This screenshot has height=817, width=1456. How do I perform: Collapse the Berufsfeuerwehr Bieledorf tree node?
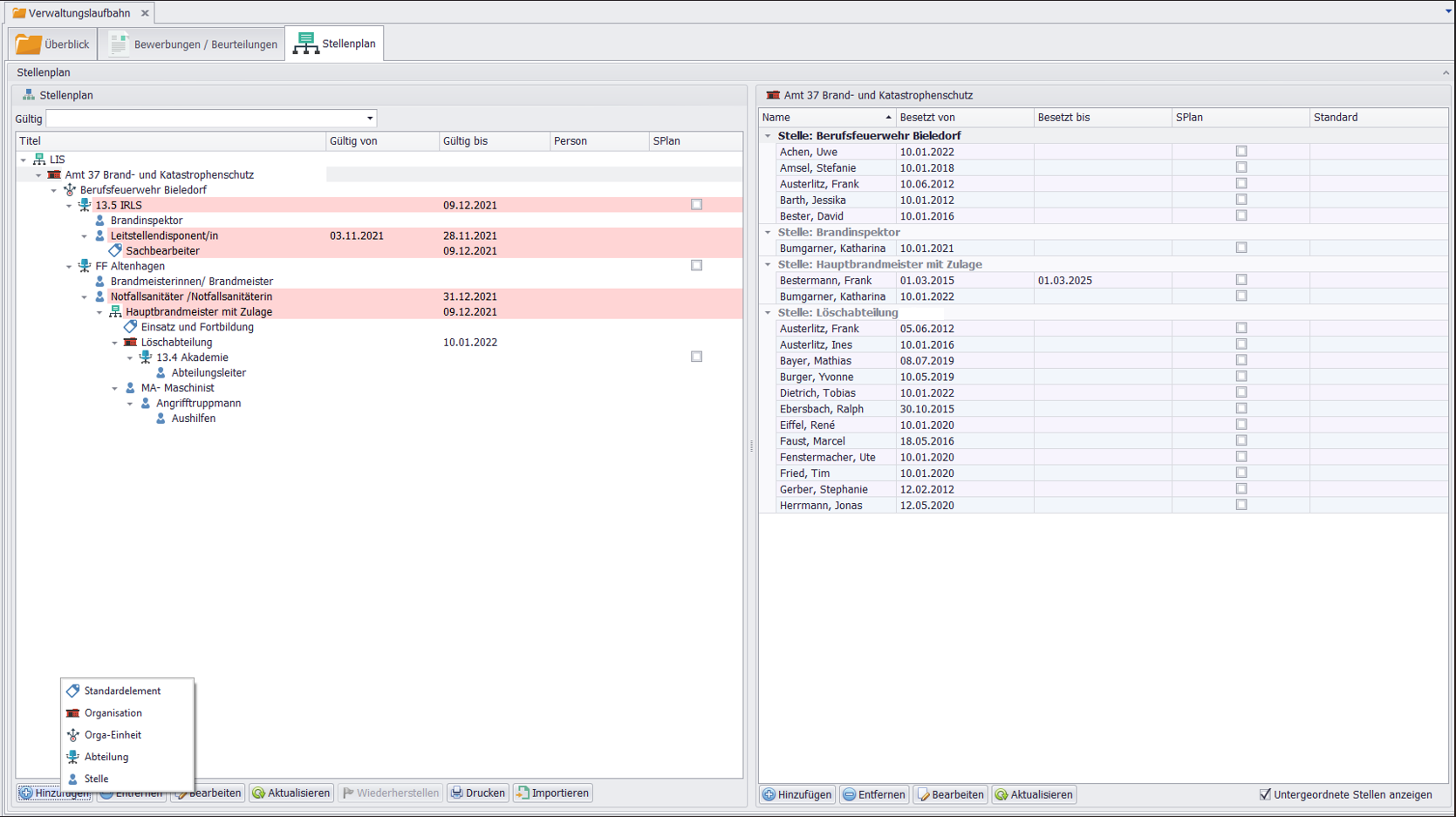[54, 190]
